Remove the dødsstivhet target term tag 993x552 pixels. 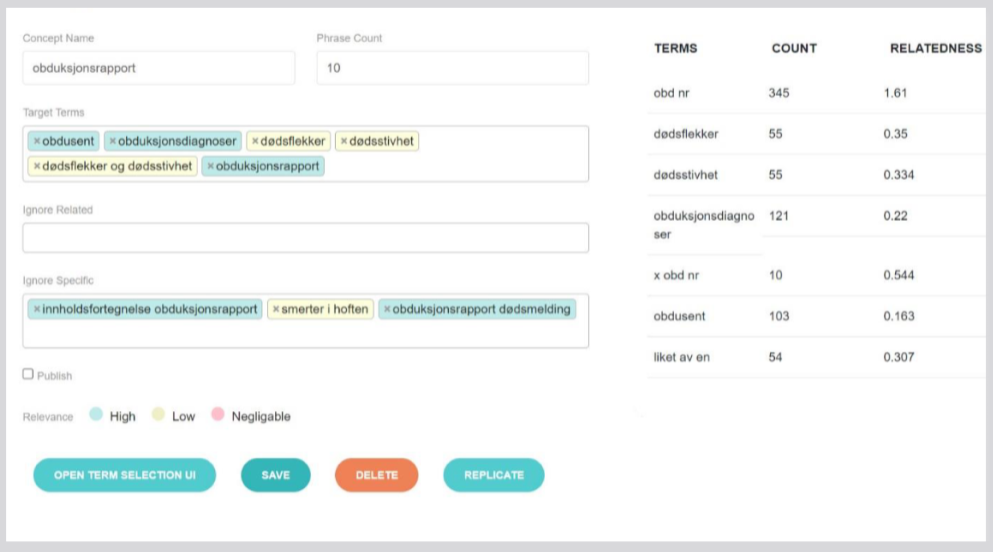pos(344,141)
